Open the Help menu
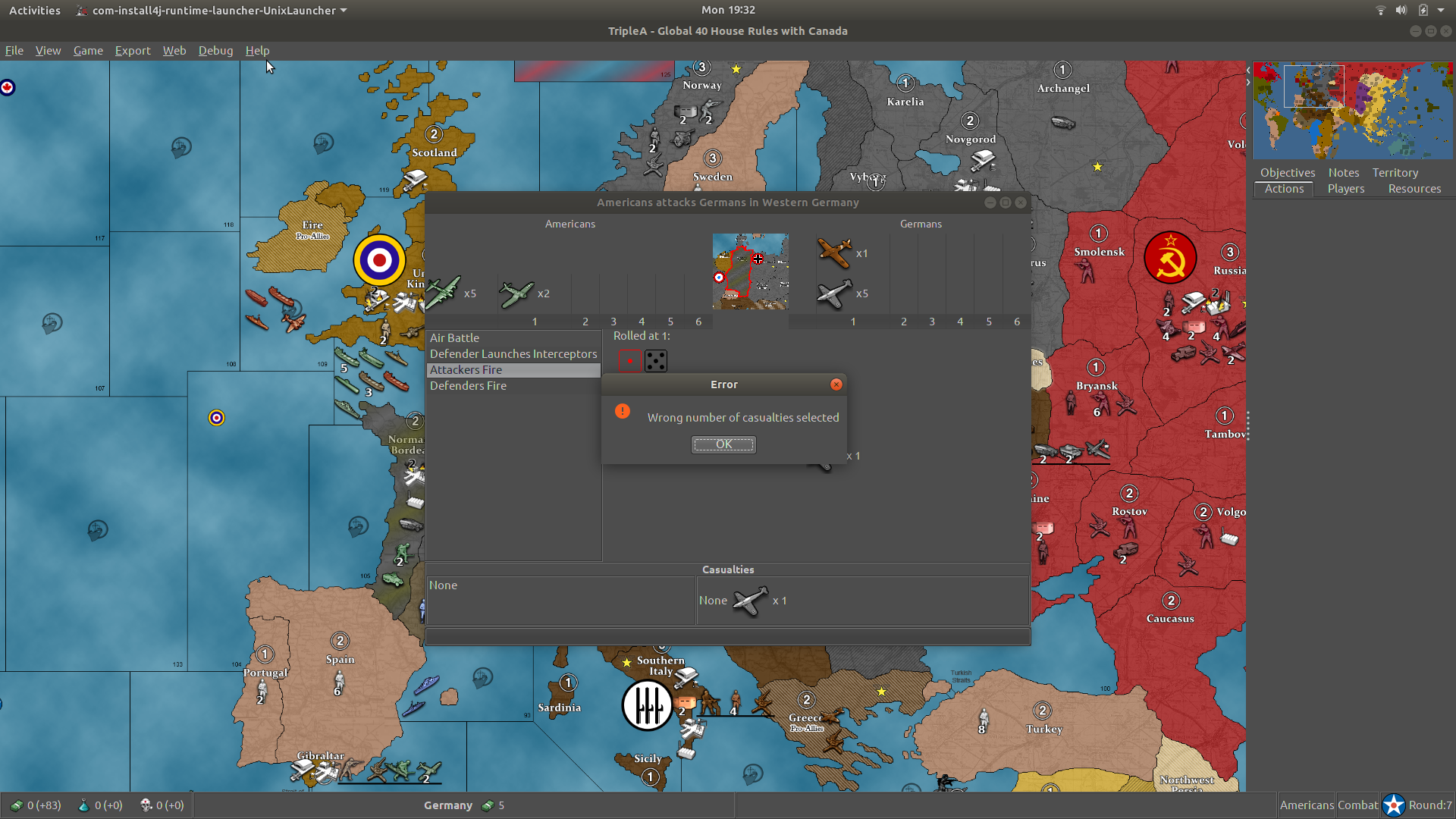1456x819 pixels. [x=257, y=50]
